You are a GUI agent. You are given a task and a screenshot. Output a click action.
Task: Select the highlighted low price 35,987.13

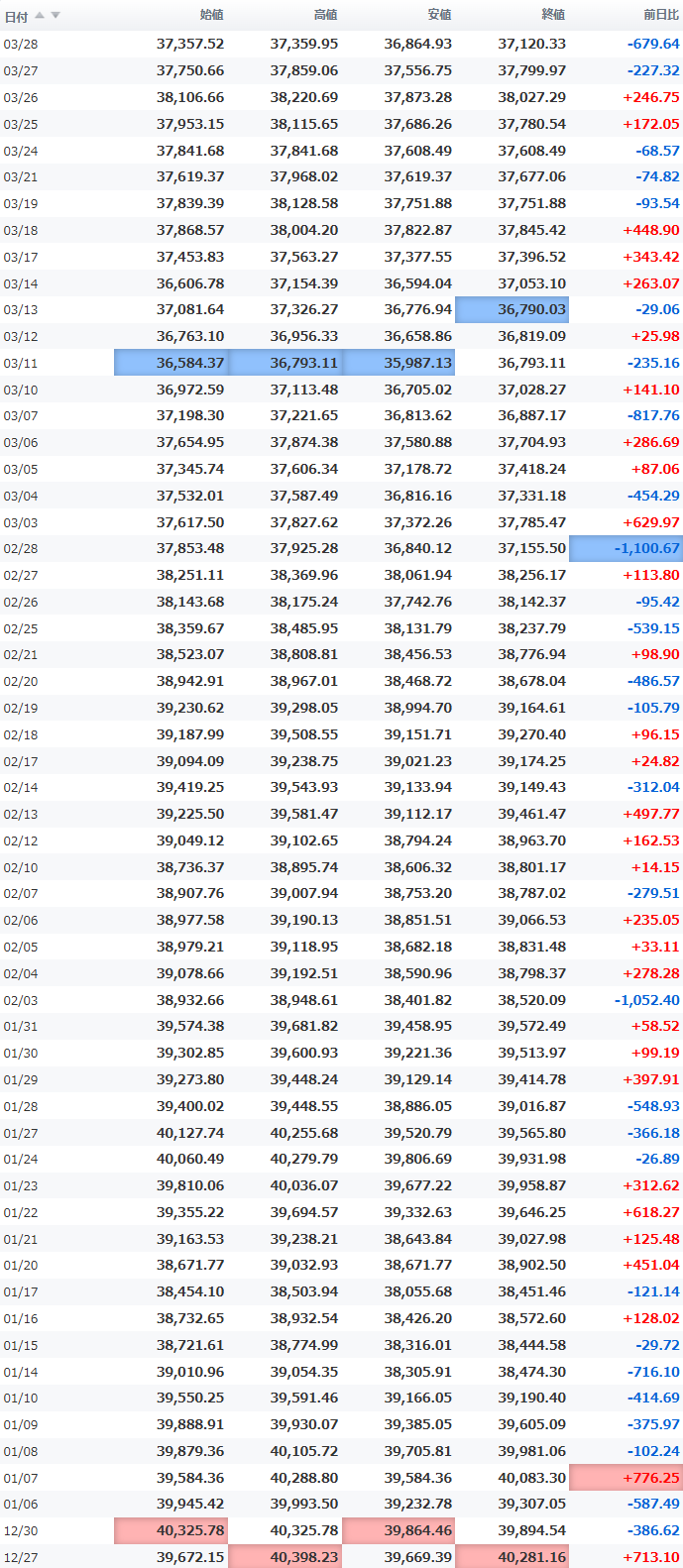click(398, 363)
